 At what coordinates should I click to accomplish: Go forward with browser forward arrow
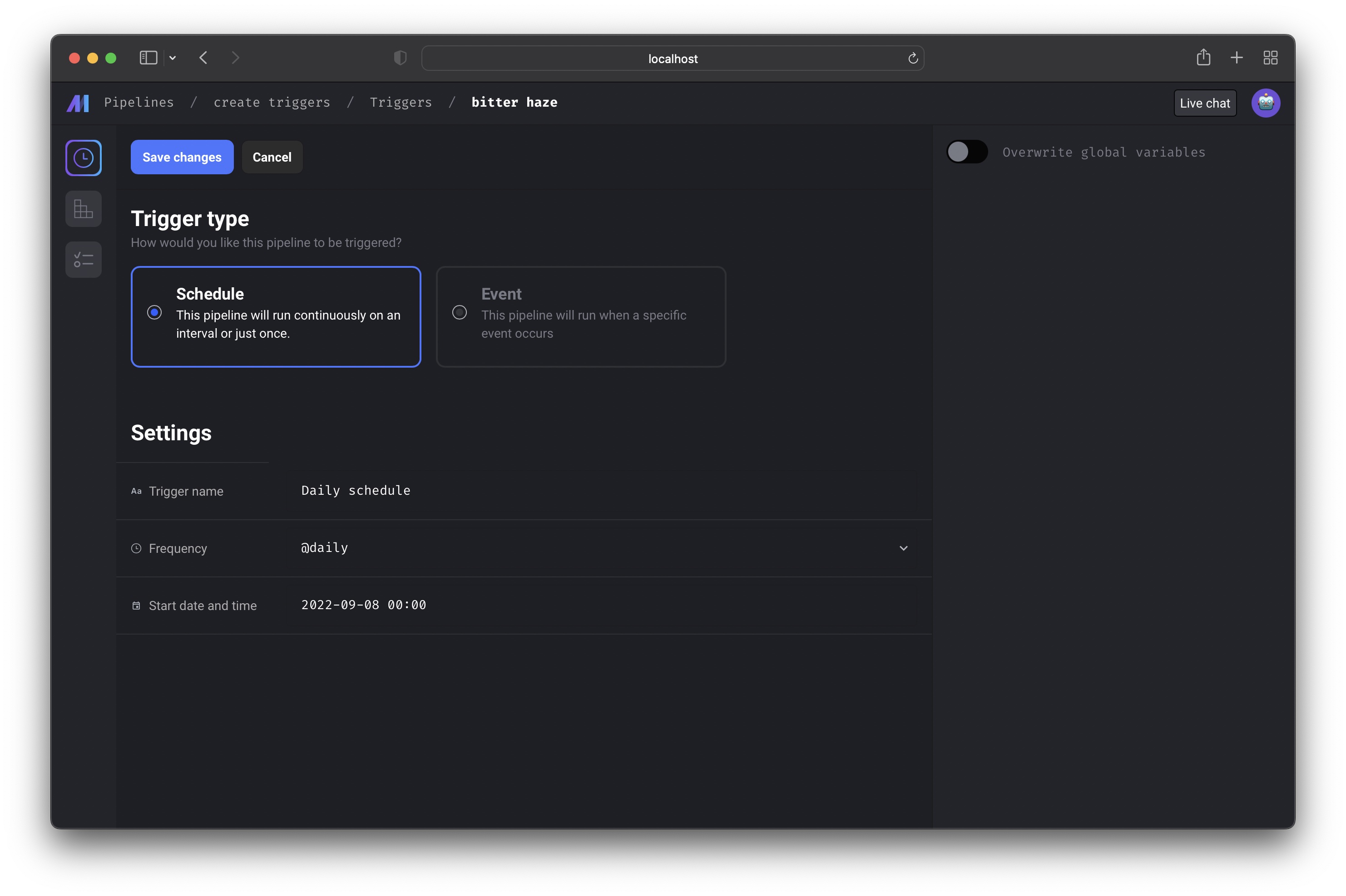pyautogui.click(x=235, y=58)
